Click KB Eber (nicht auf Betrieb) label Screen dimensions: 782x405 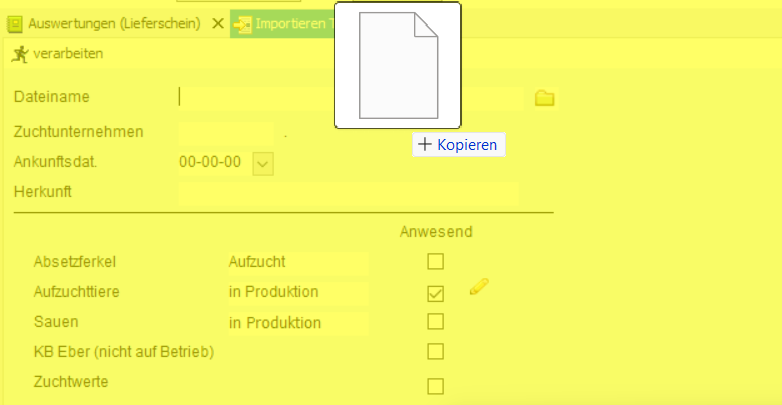(x=124, y=352)
